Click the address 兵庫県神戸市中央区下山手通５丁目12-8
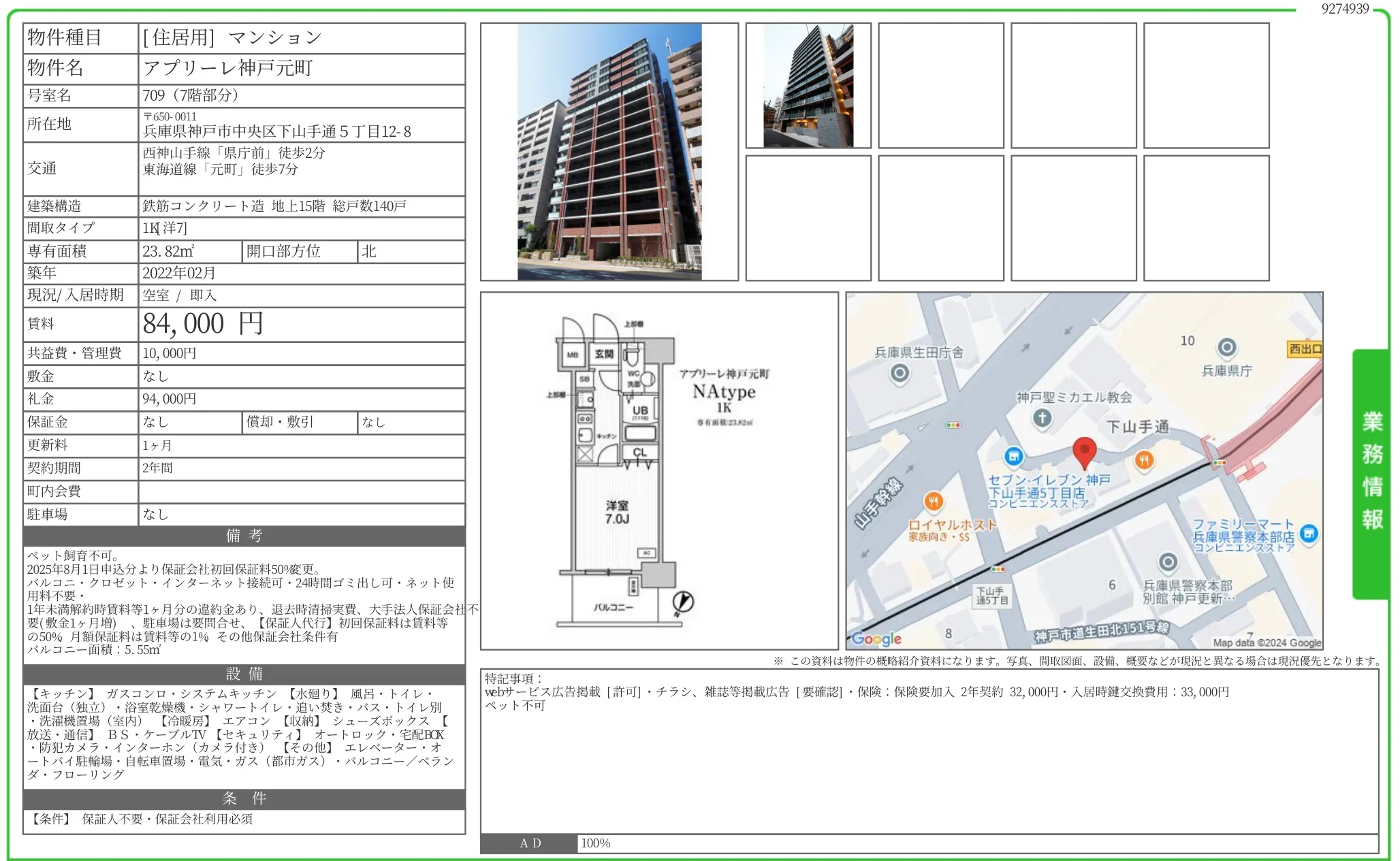 coord(277,131)
